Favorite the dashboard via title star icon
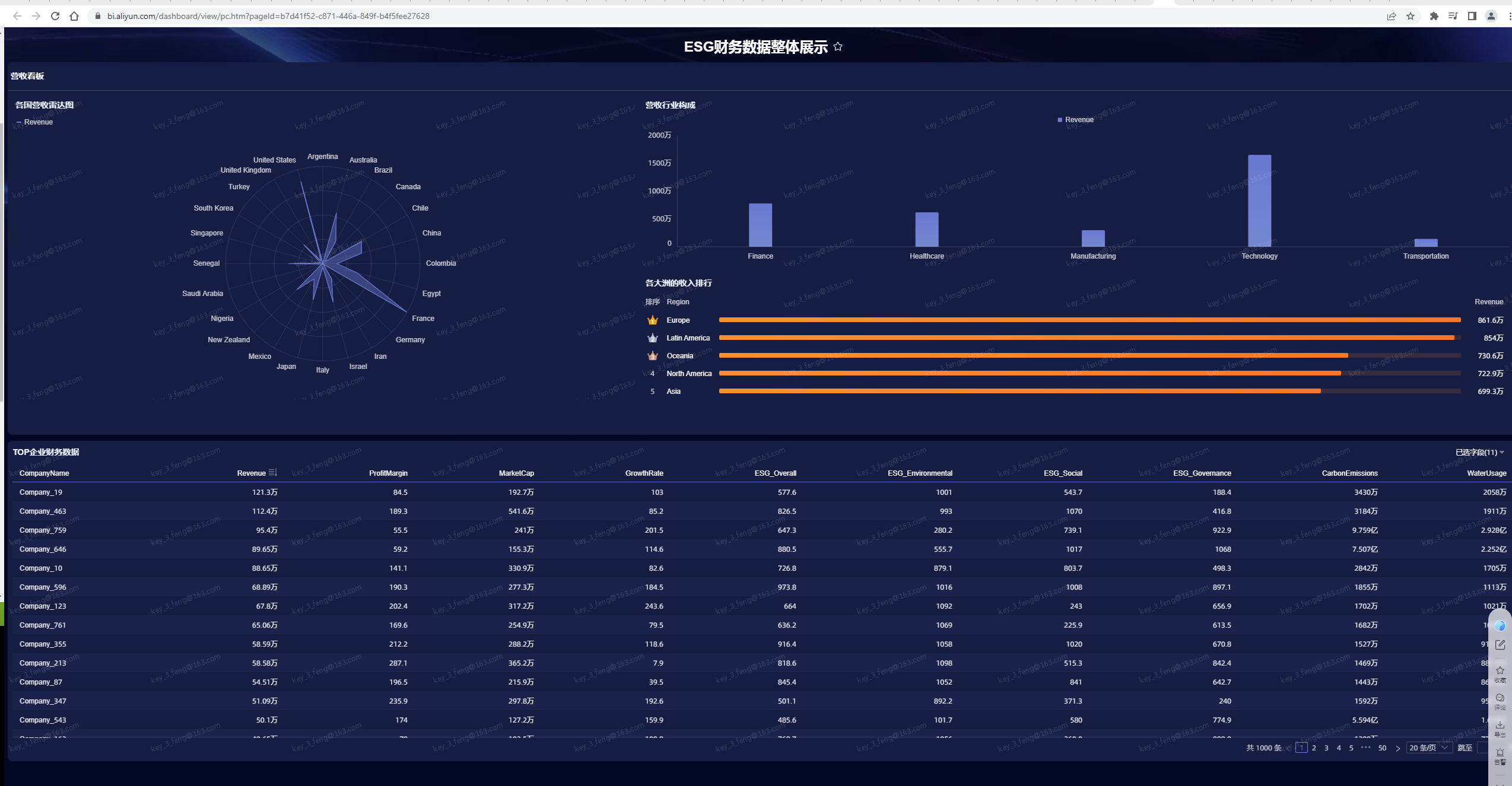Viewport: 1512px width, 786px height. 838,46
